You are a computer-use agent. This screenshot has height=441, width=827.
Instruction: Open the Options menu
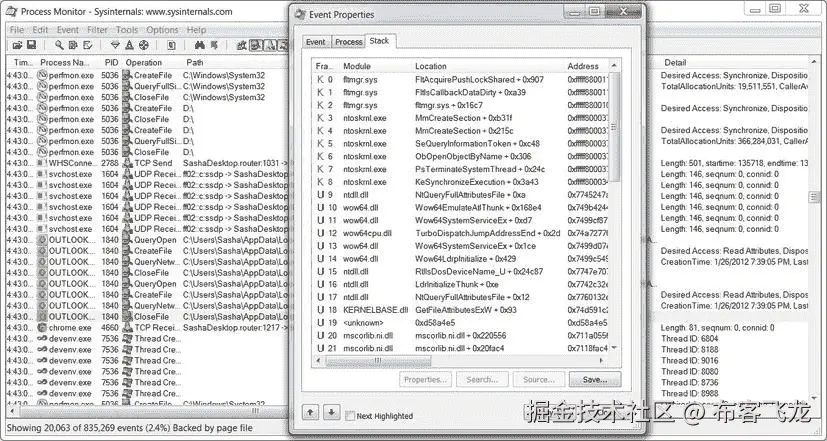[x=162, y=30]
